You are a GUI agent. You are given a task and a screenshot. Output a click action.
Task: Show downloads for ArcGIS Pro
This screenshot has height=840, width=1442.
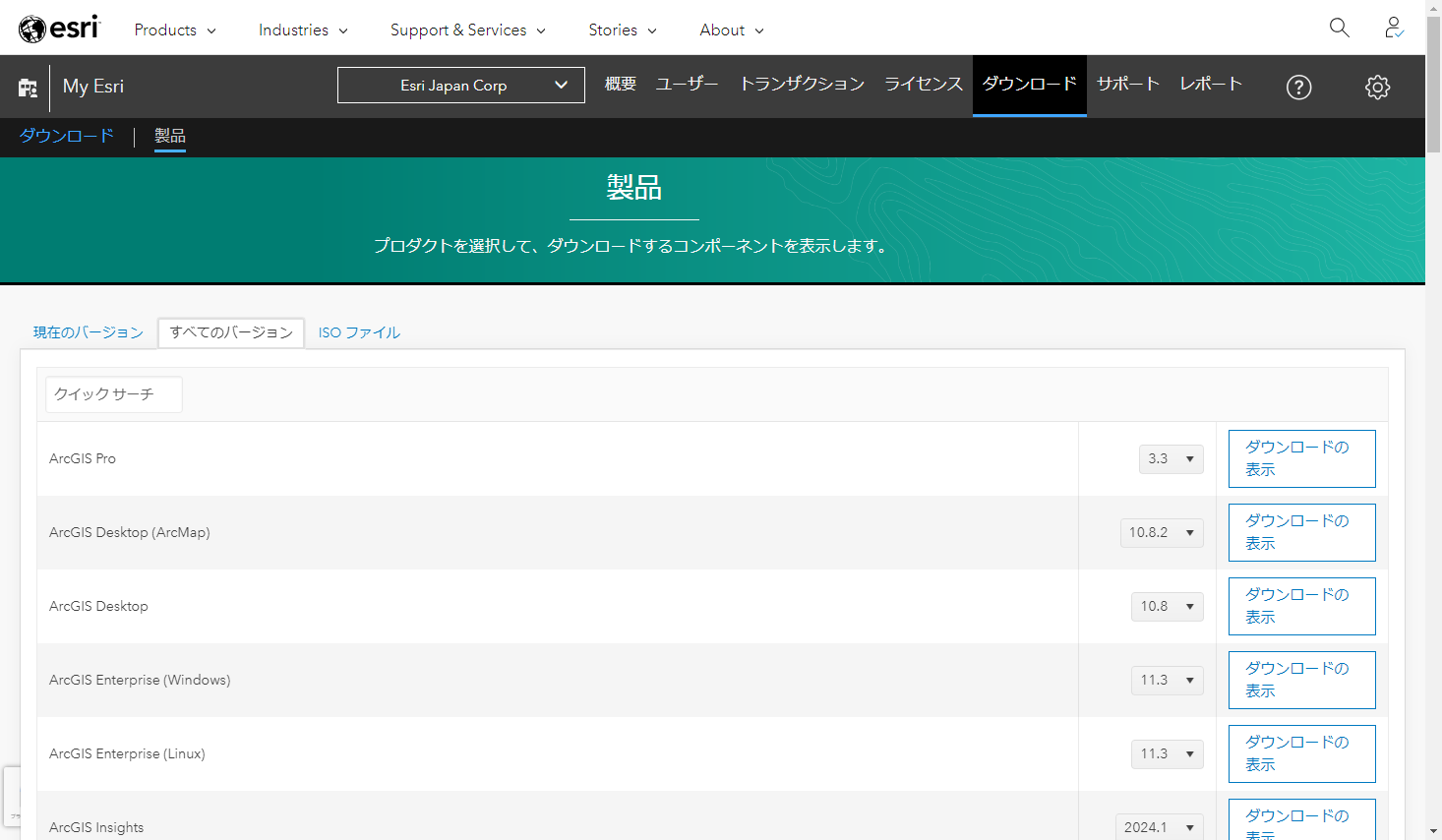1302,458
